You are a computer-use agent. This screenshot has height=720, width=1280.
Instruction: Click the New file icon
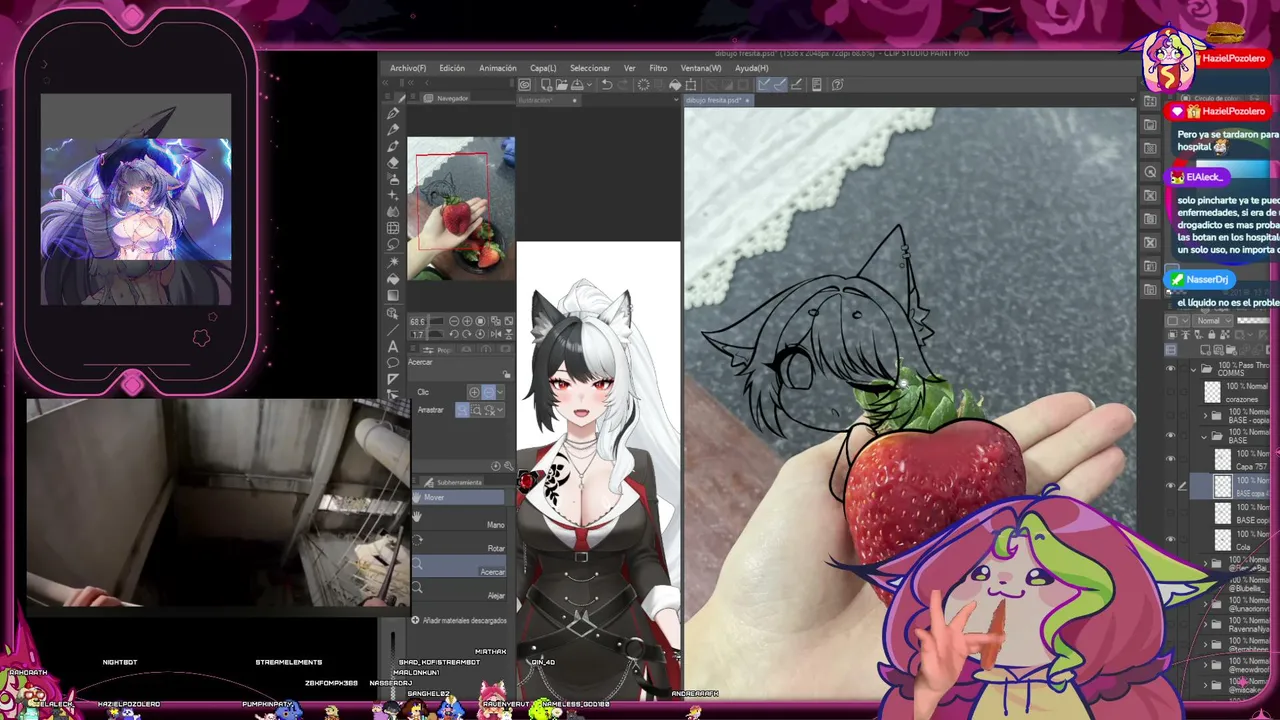click(546, 85)
